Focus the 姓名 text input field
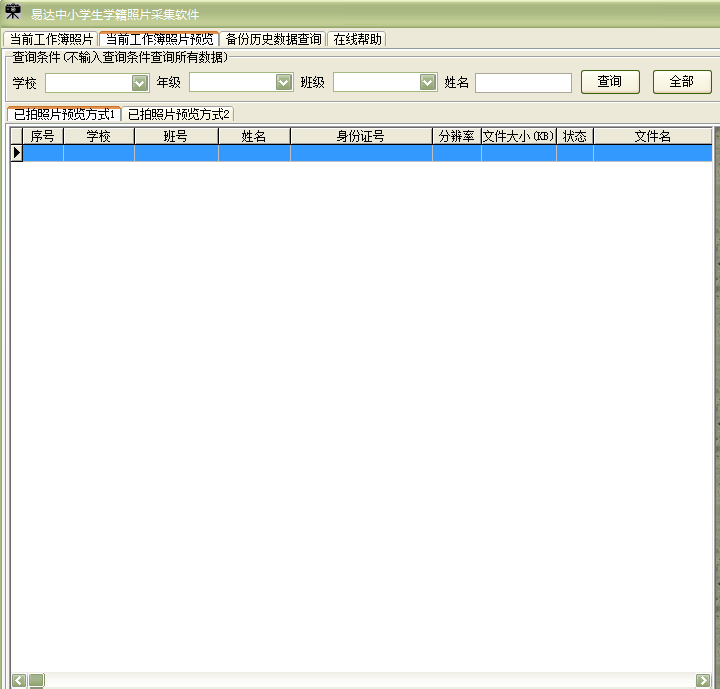720x689 pixels. click(x=523, y=83)
